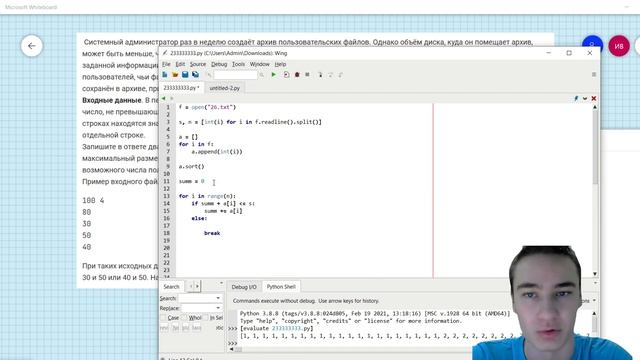
Task: Click the green back navigation arrow above editor
Action: click(x=164, y=98)
